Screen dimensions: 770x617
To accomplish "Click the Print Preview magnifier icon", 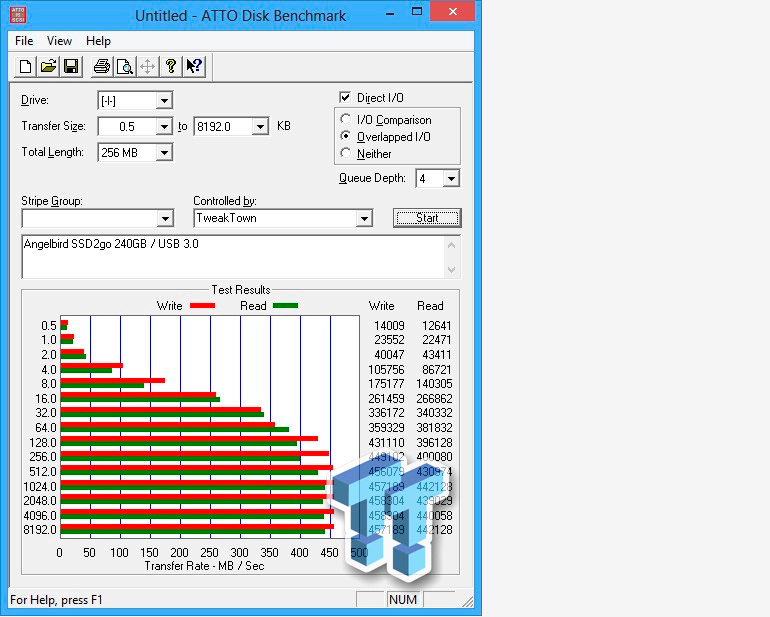I will pos(125,66).
